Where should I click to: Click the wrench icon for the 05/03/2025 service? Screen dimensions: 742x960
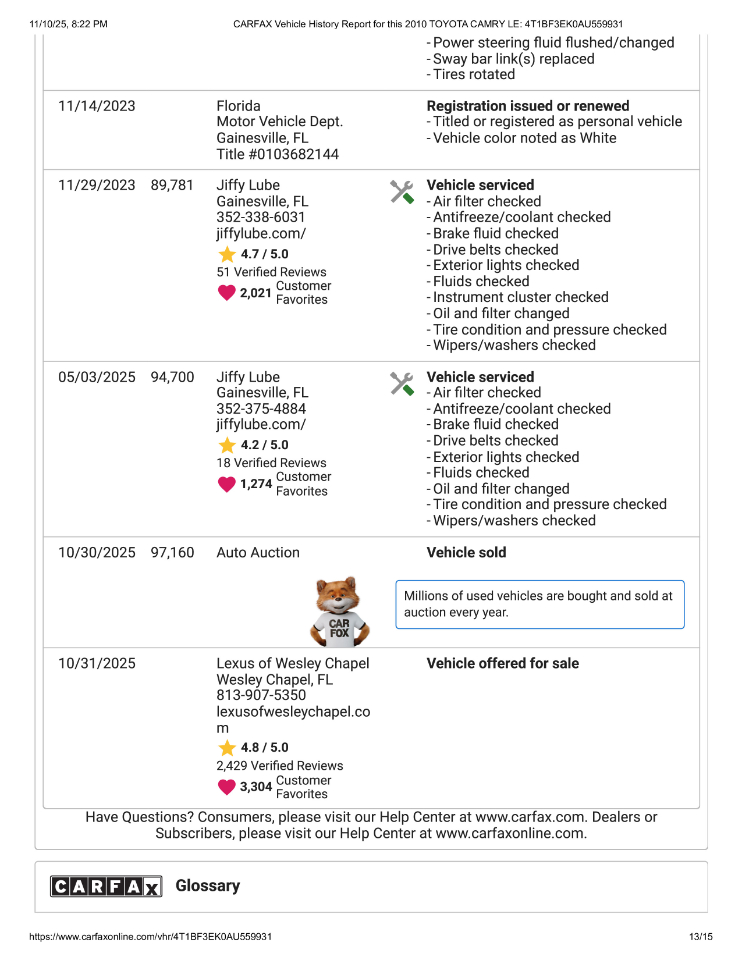(x=402, y=384)
